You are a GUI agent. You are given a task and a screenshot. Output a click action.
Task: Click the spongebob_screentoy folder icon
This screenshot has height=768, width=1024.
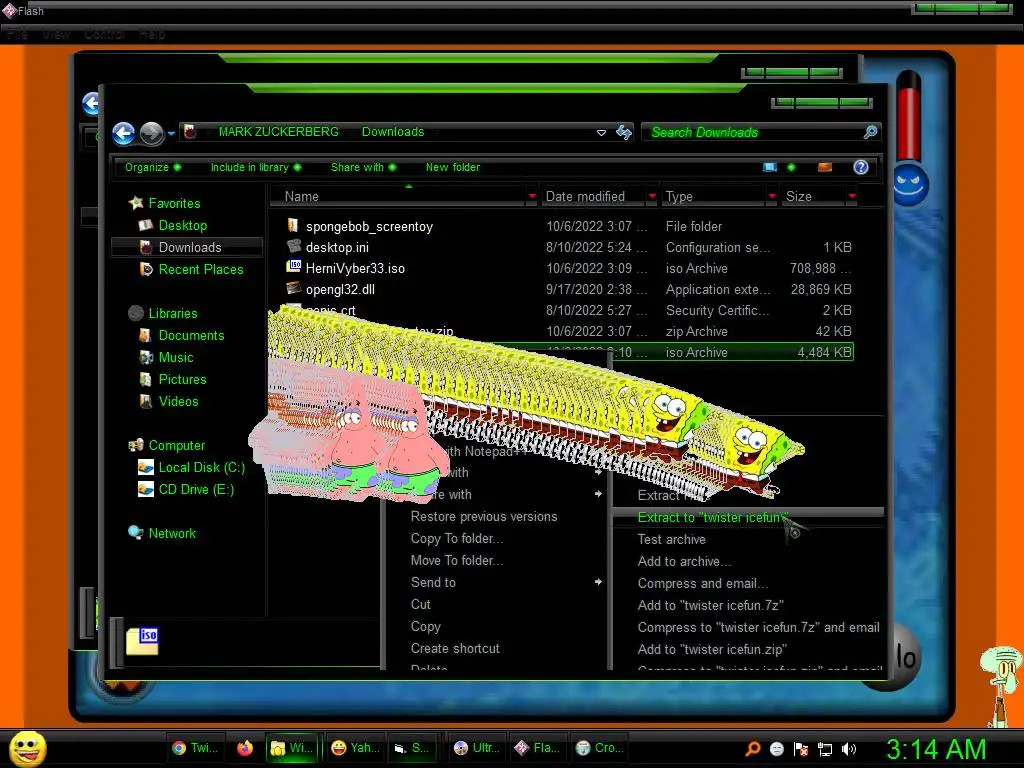click(x=293, y=226)
